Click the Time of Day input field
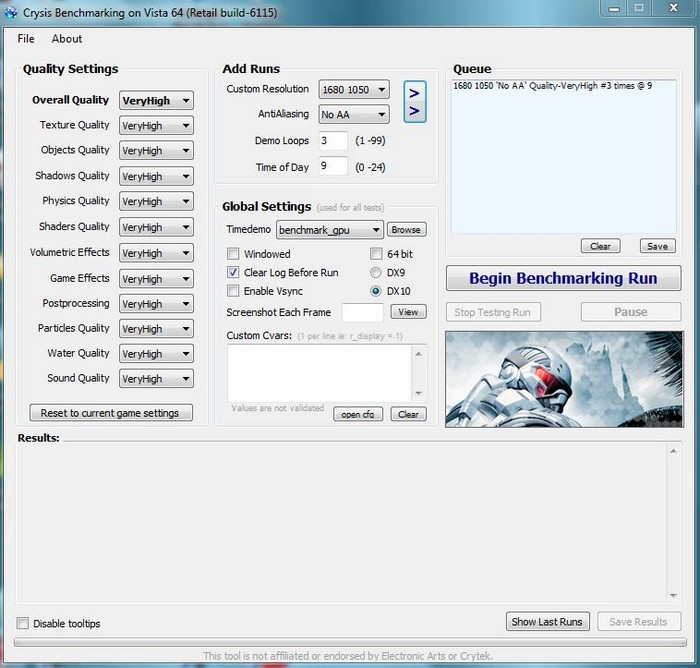Image resolution: width=700 pixels, height=668 pixels. 333,167
